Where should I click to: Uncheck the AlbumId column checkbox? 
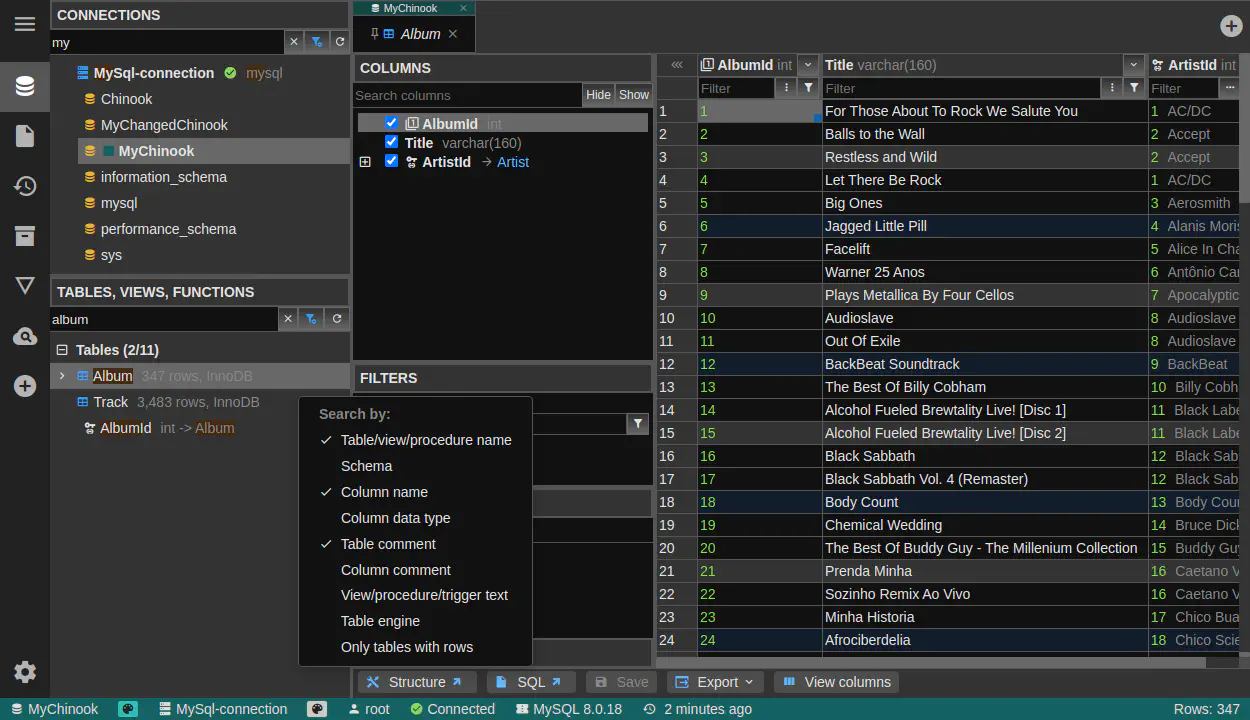[392, 123]
